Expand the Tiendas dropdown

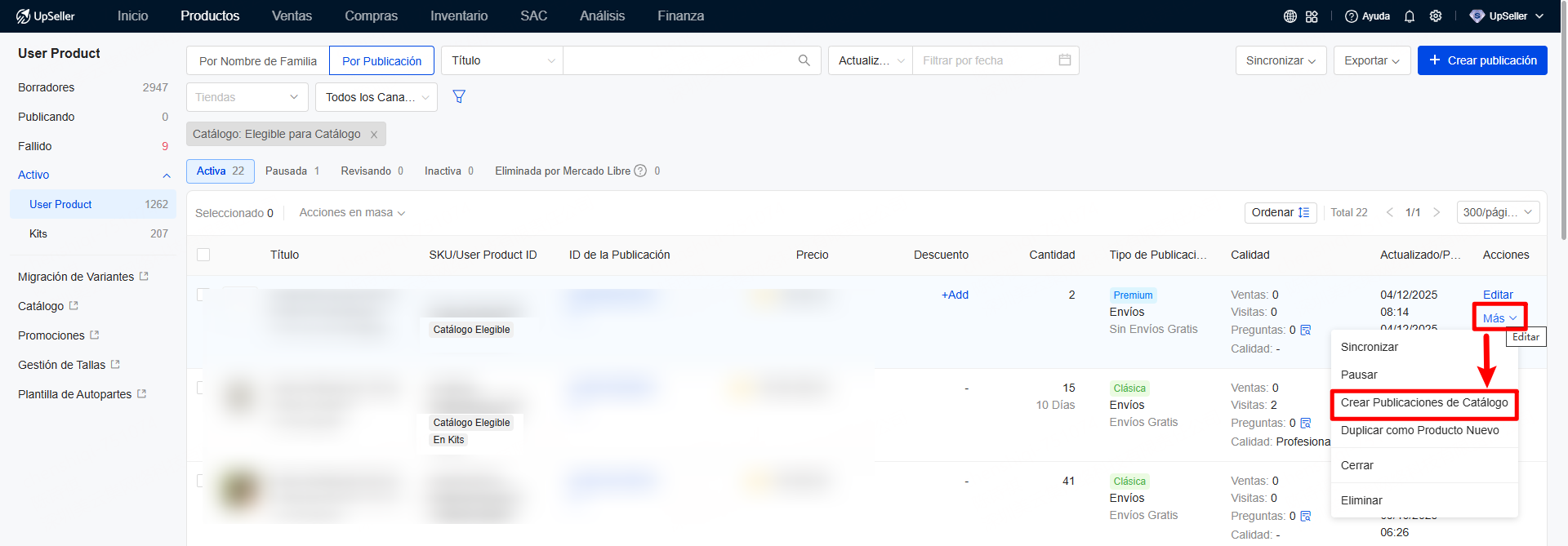(x=247, y=97)
